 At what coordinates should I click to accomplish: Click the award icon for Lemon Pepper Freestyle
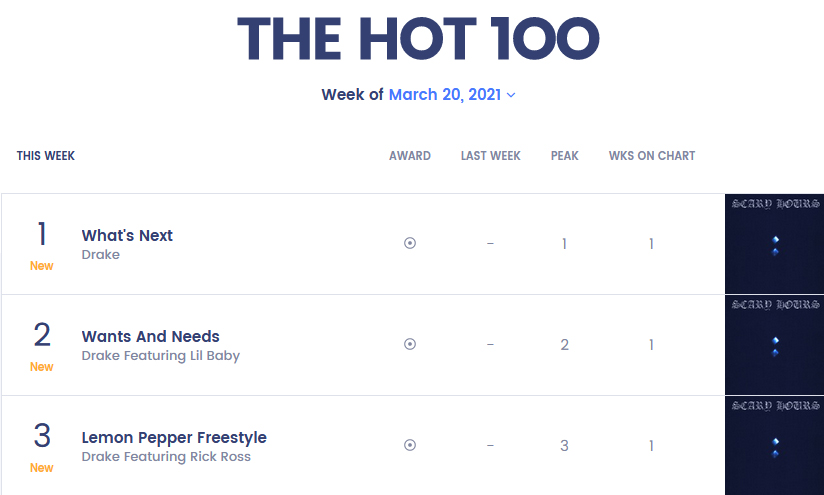[410, 445]
